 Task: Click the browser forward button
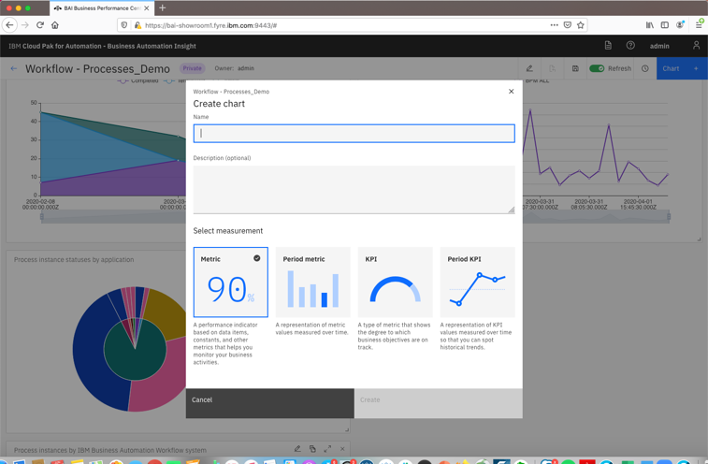25,25
